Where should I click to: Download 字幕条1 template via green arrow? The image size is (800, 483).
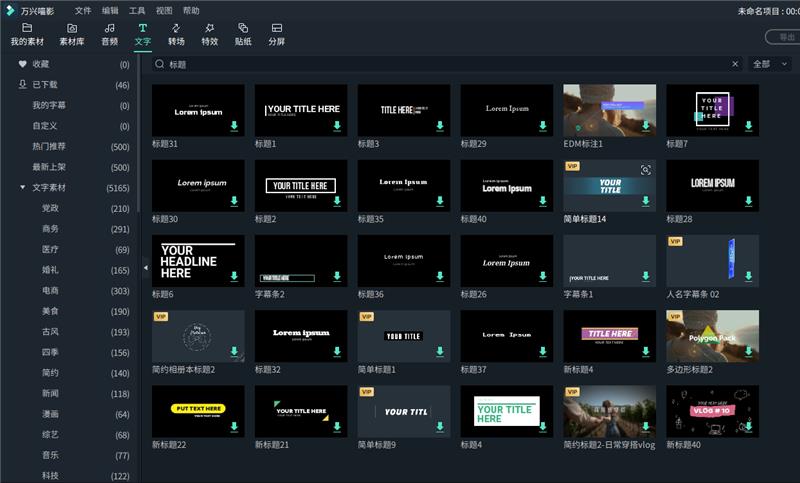pyautogui.click(x=645, y=276)
